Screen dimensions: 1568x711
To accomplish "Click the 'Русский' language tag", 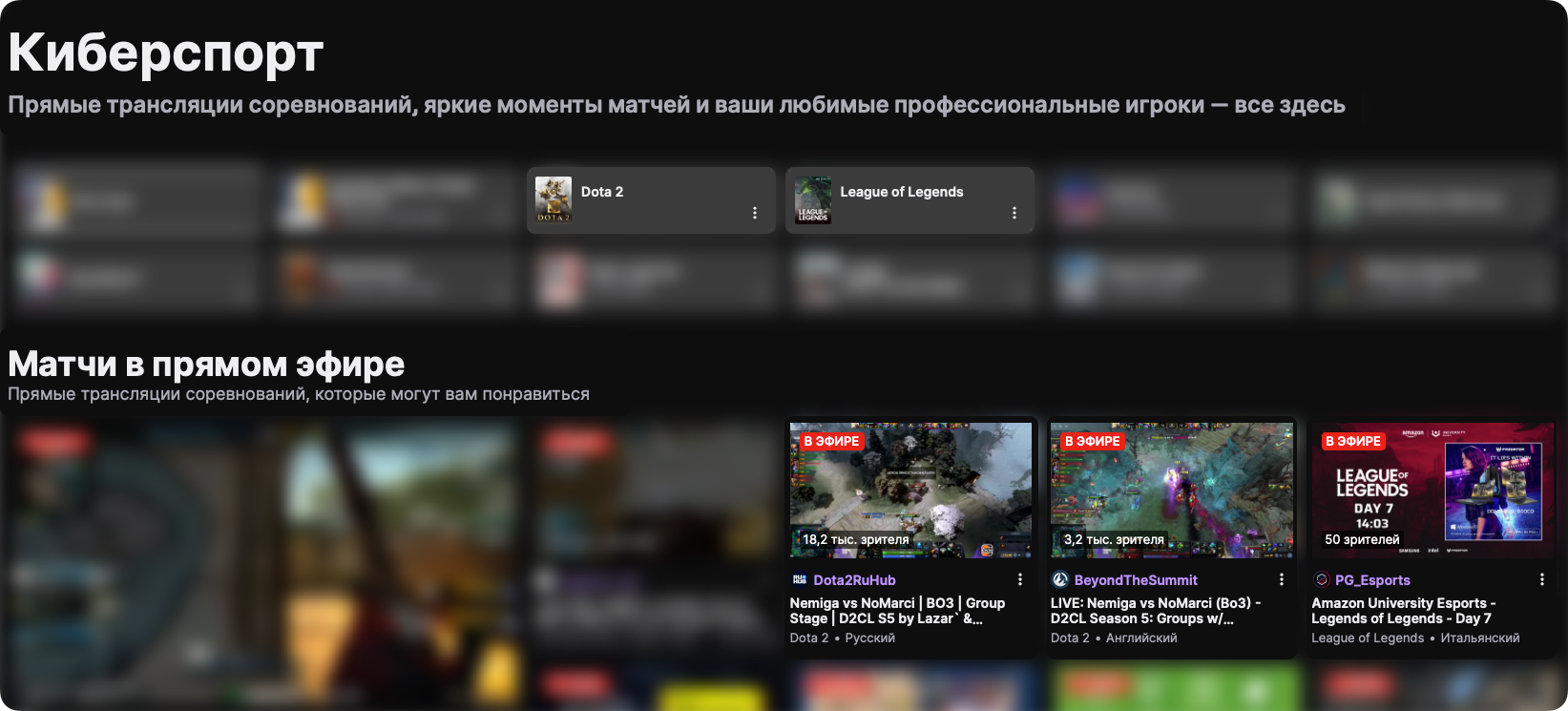I will click(870, 638).
